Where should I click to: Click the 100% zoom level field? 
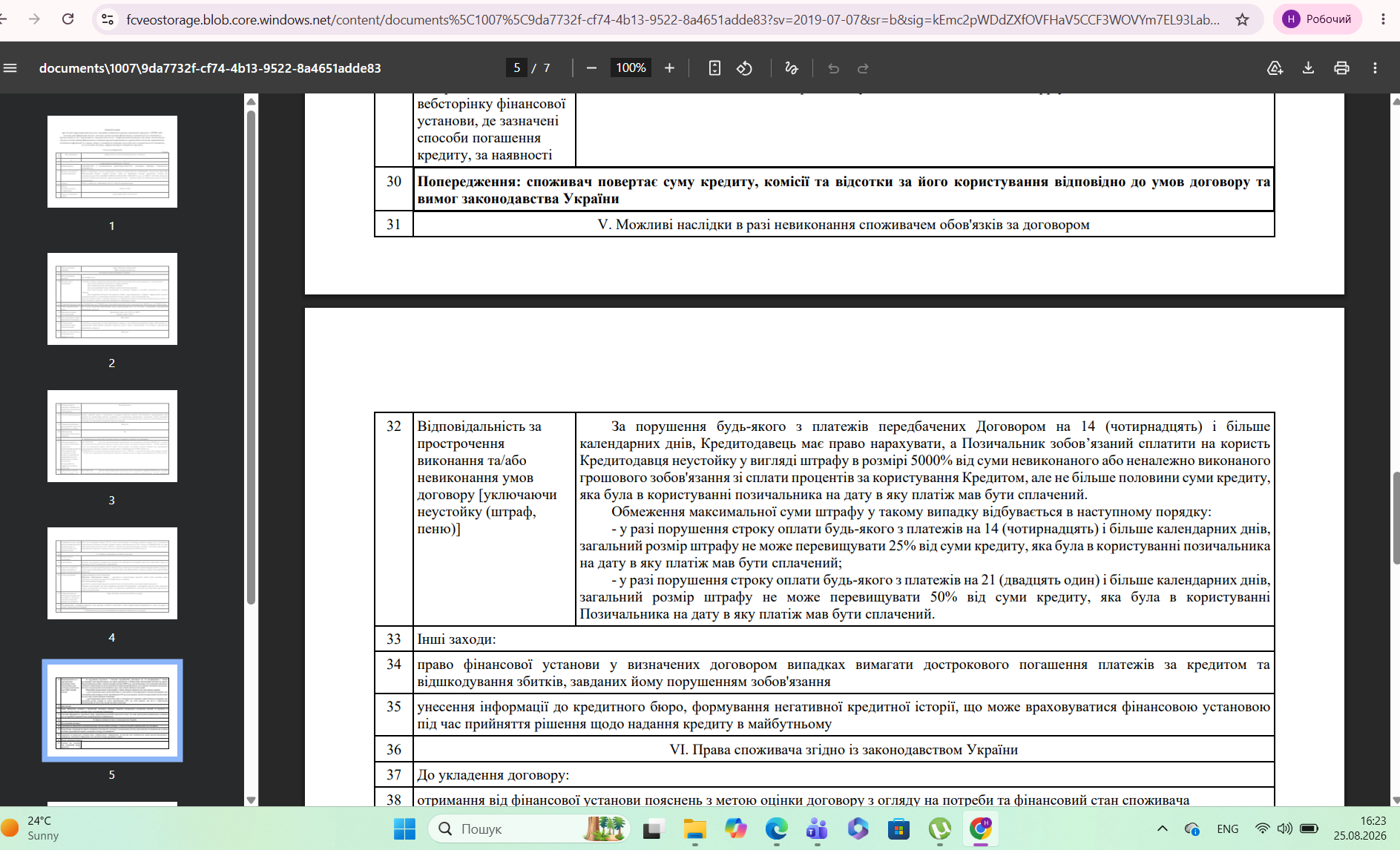coord(631,68)
